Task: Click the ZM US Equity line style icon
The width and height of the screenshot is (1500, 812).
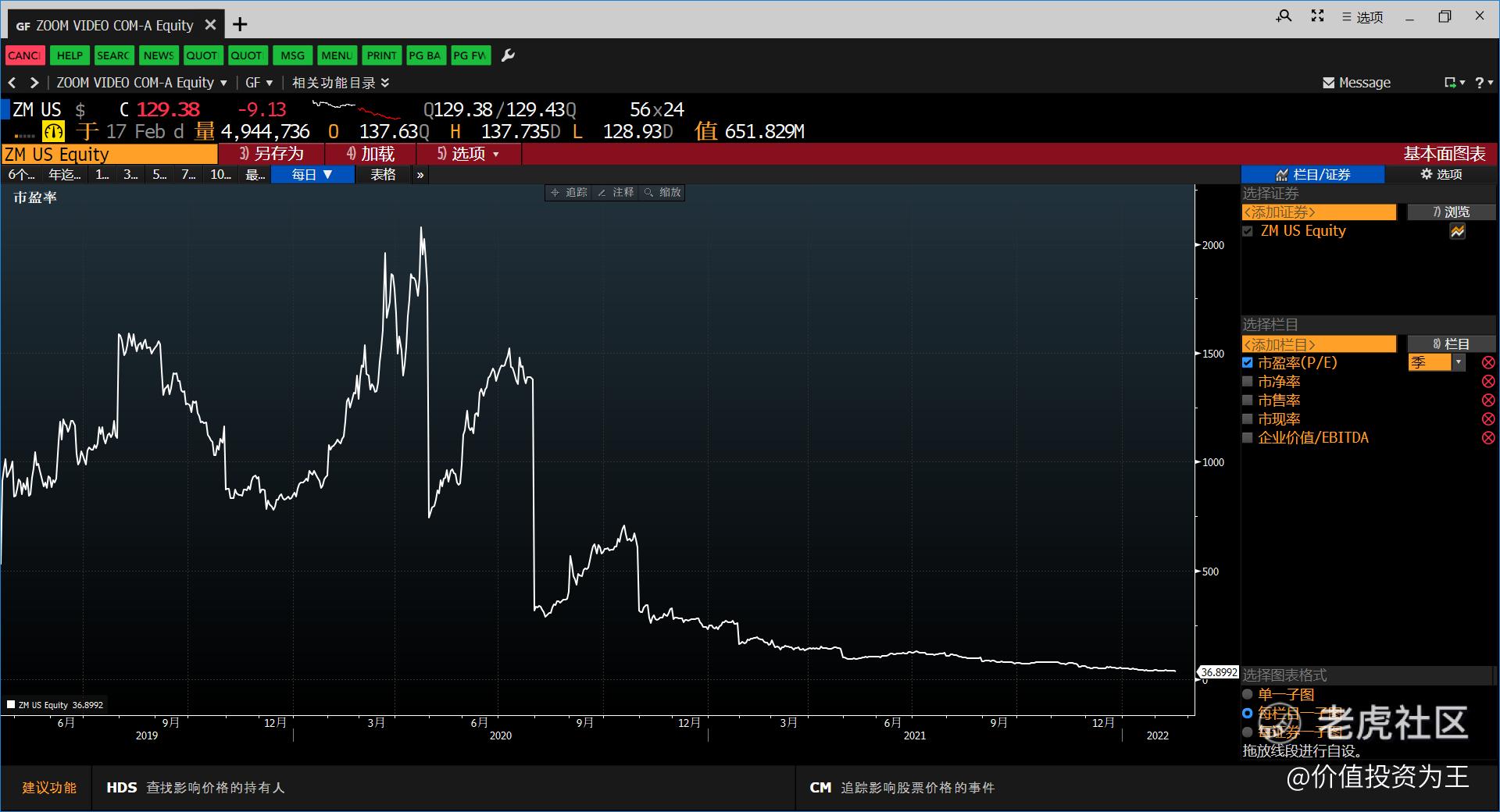Action: pos(1458,231)
